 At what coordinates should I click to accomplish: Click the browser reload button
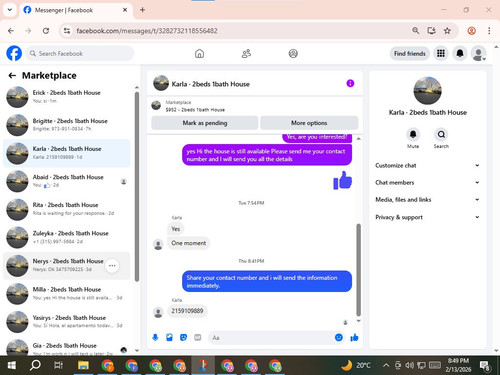point(46,31)
